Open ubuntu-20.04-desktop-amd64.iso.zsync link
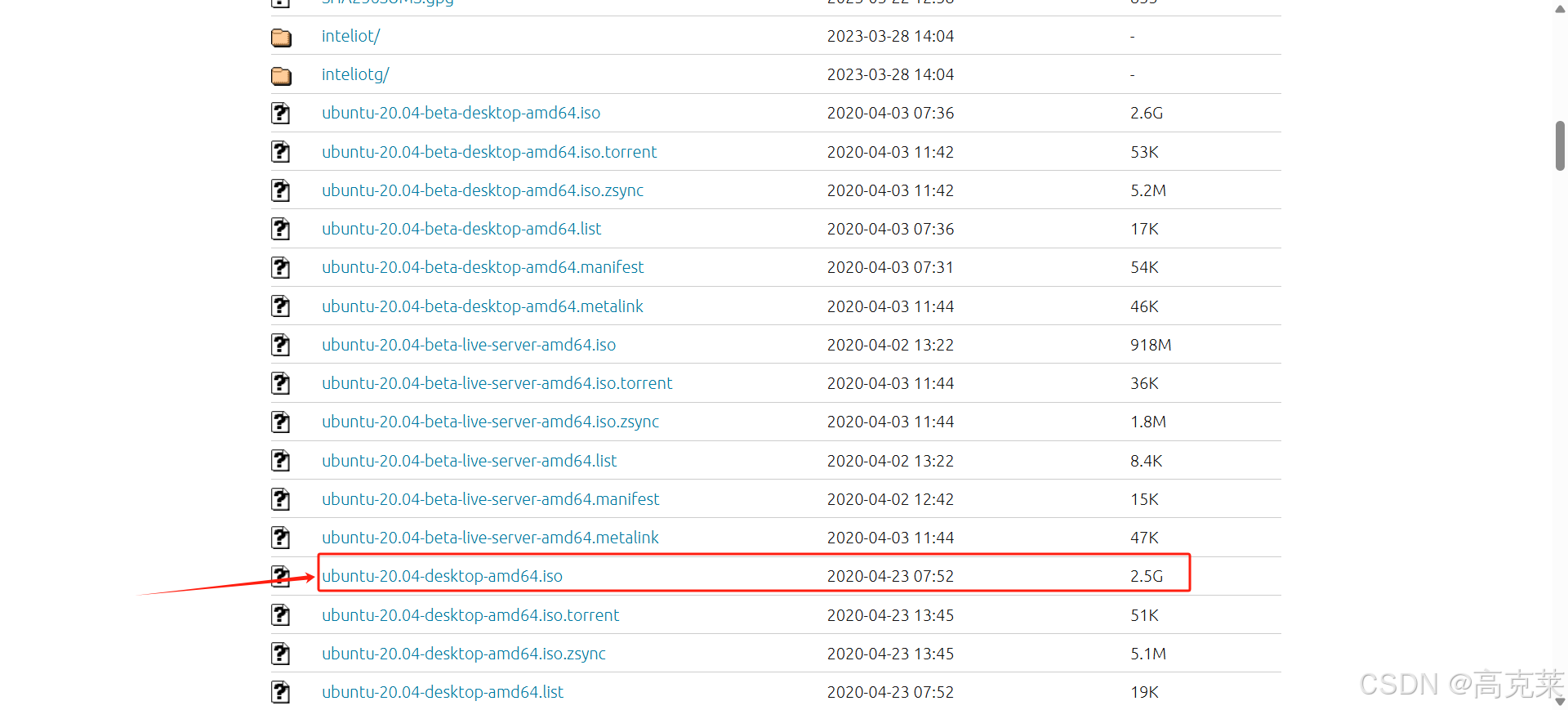Screen dimensions: 1568x710 point(464,654)
